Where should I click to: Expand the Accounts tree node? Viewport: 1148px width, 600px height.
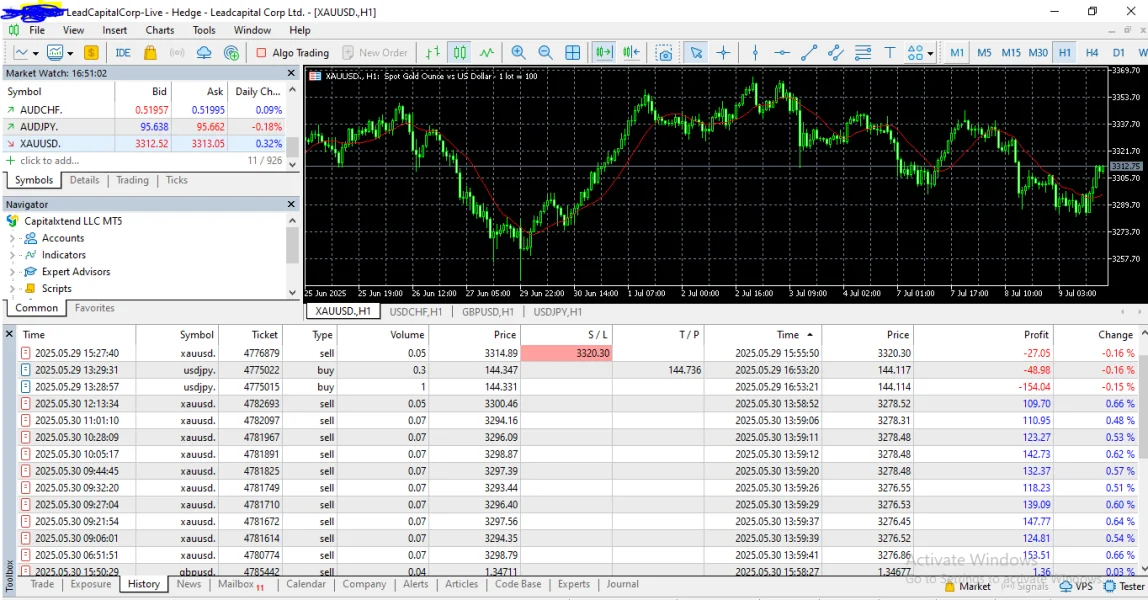coord(12,238)
